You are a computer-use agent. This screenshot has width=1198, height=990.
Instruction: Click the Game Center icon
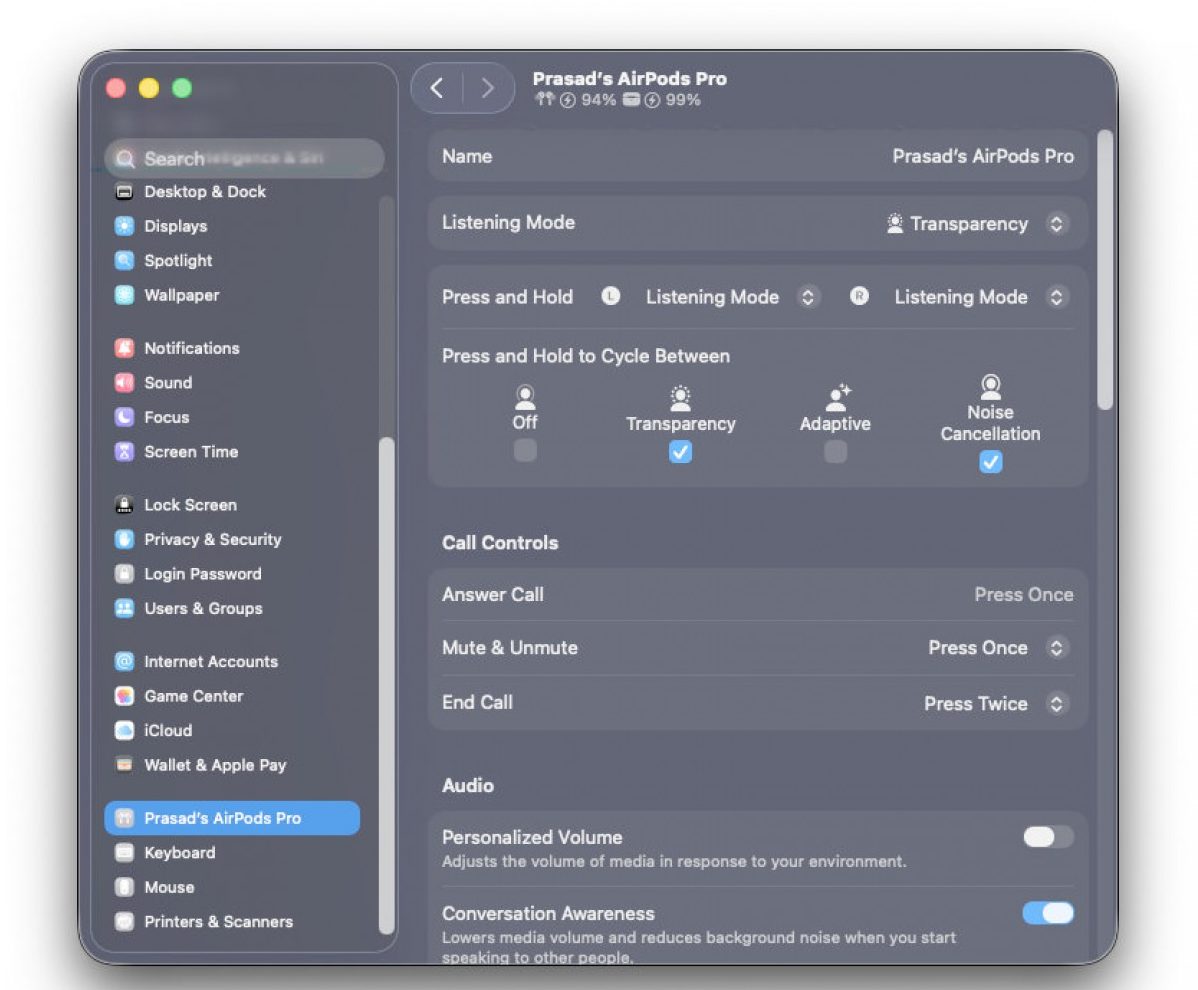point(124,696)
